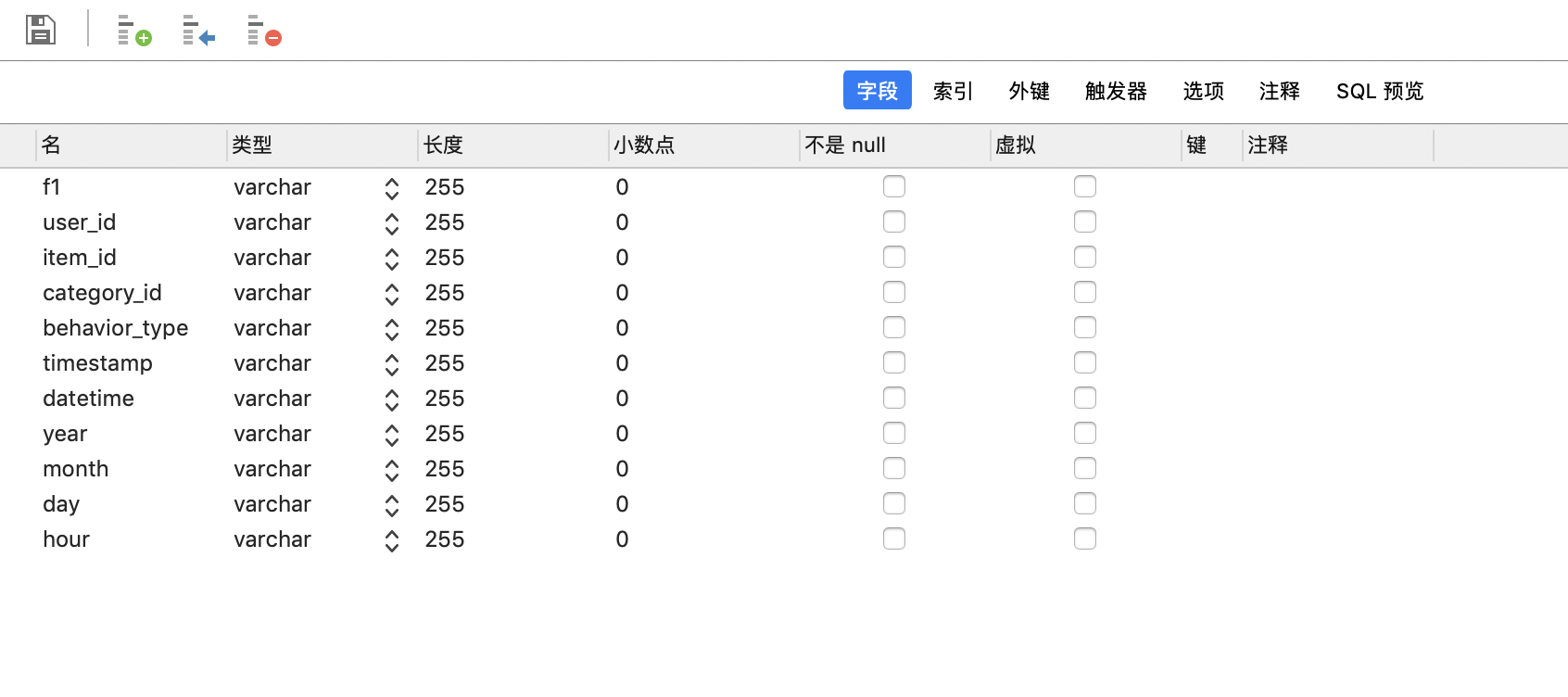The height and width of the screenshot is (697, 1568).
Task: Open the type dropdown for timestamp
Action: pos(392,364)
